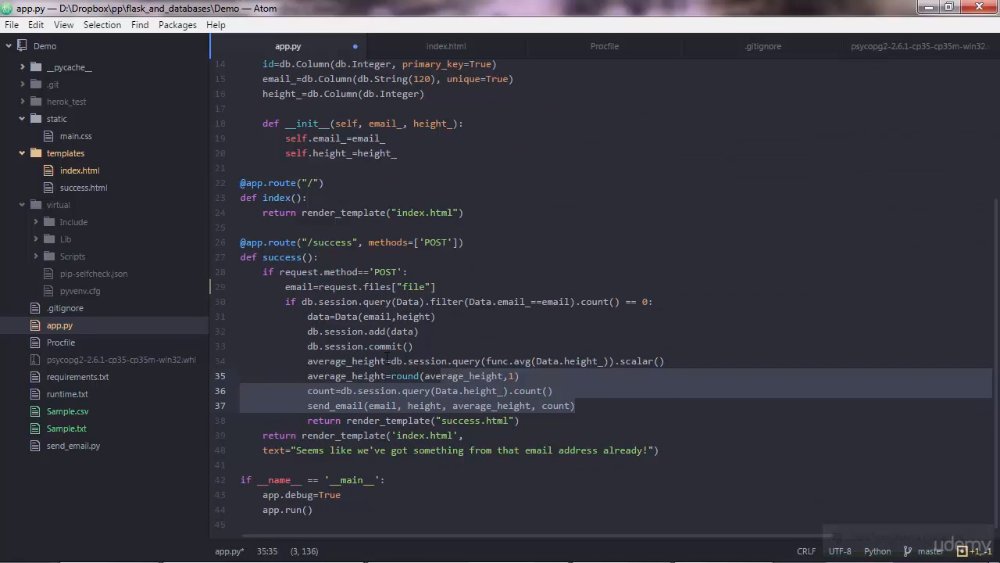Click the virtual folder icon
Image resolution: width=1000 pixels, height=563 pixels.
click(x=36, y=205)
